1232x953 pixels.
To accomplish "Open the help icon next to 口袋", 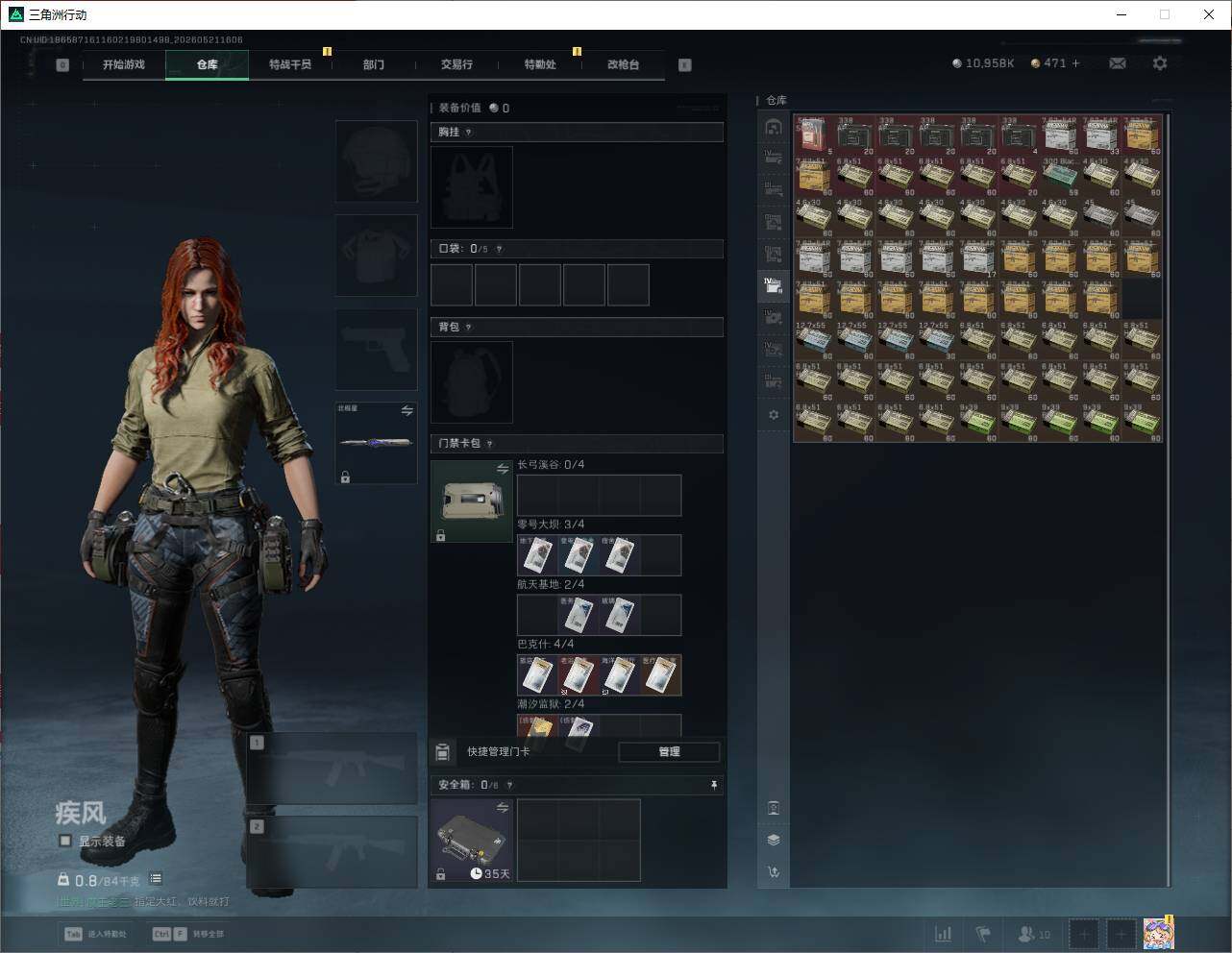I will pos(499,249).
